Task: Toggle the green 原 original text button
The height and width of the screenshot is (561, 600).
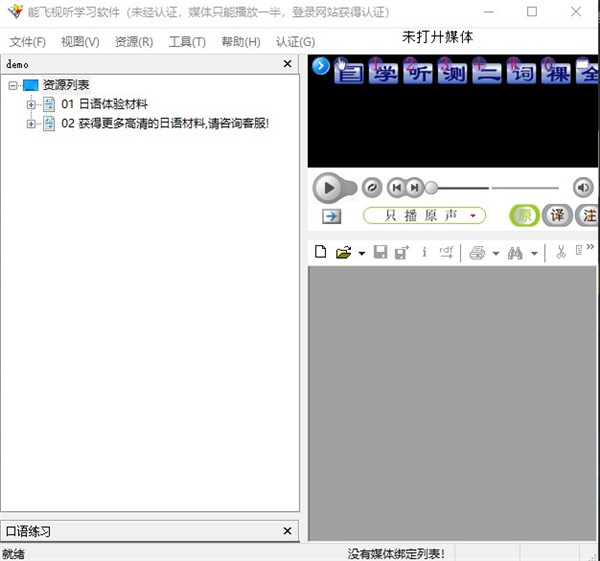Action: [x=524, y=216]
